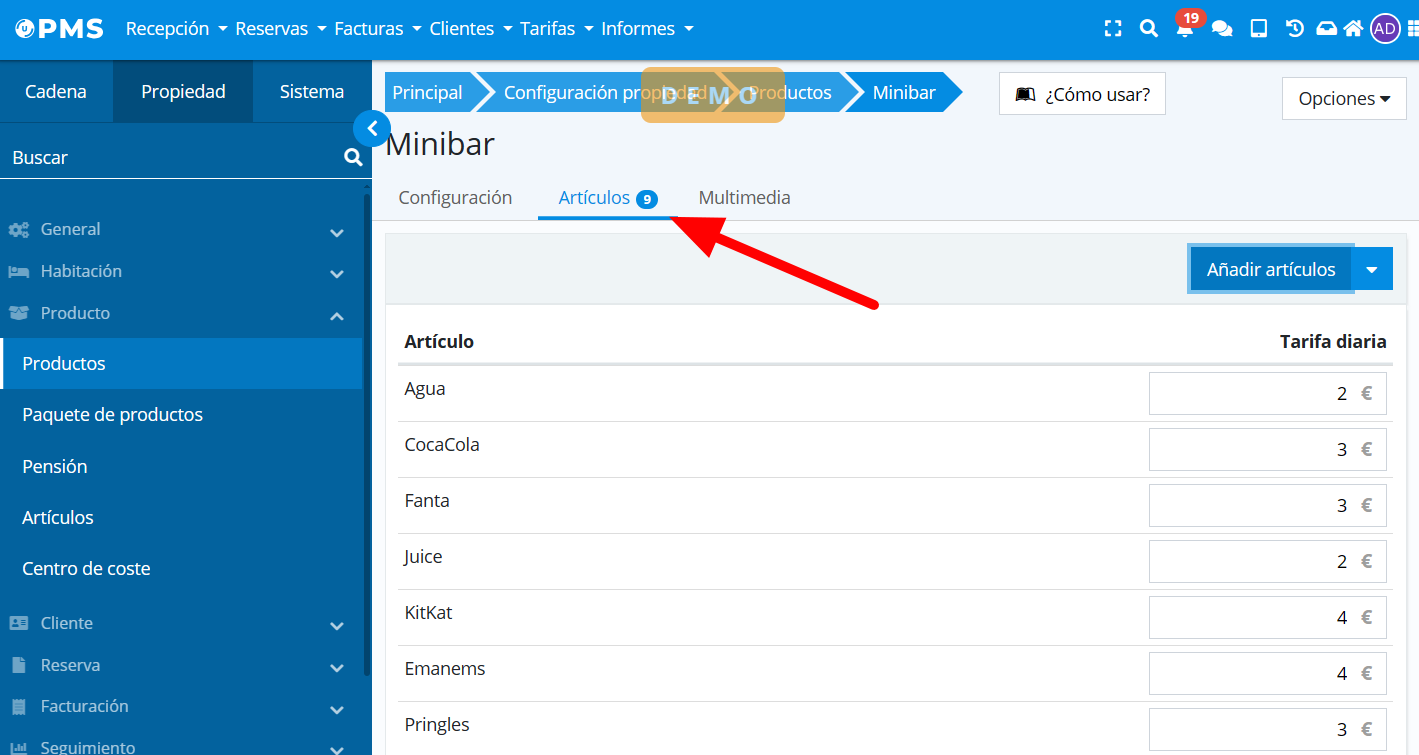Edit the Pringles daily rate field
The width and height of the screenshot is (1419, 755).
pyautogui.click(x=1267, y=730)
